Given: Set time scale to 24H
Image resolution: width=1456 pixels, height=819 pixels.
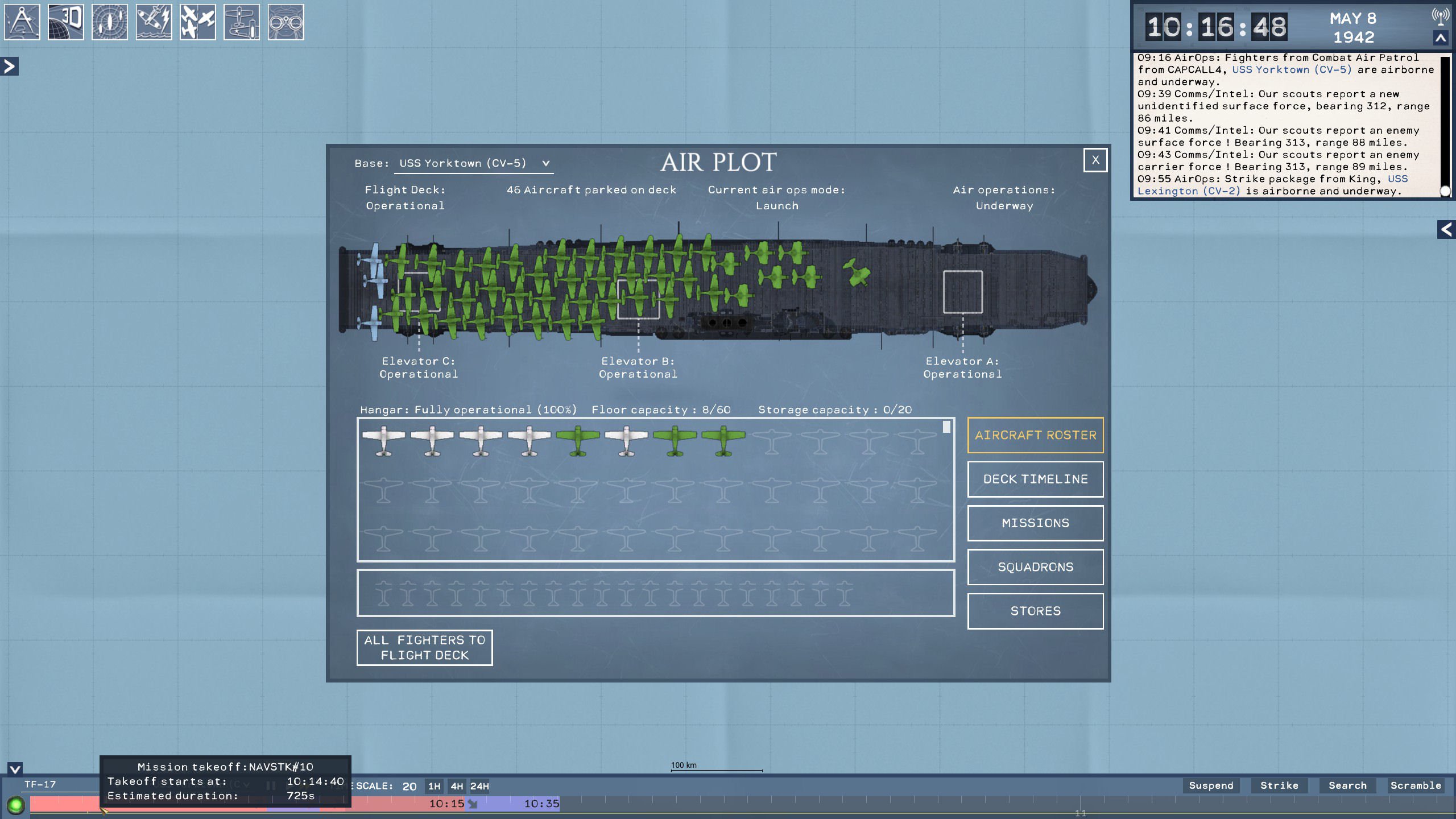Looking at the screenshot, I should tap(479, 786).
